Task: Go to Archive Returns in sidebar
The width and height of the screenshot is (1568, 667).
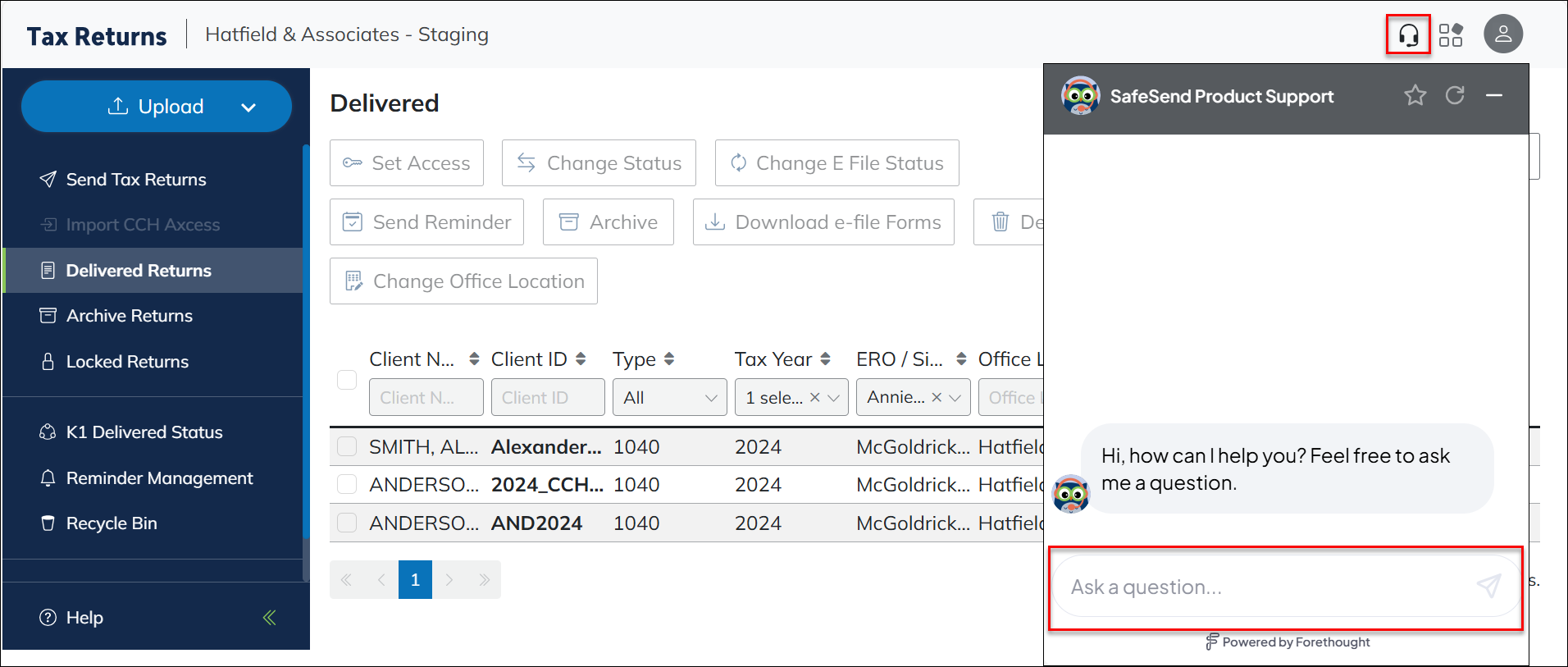Action: 129,316
